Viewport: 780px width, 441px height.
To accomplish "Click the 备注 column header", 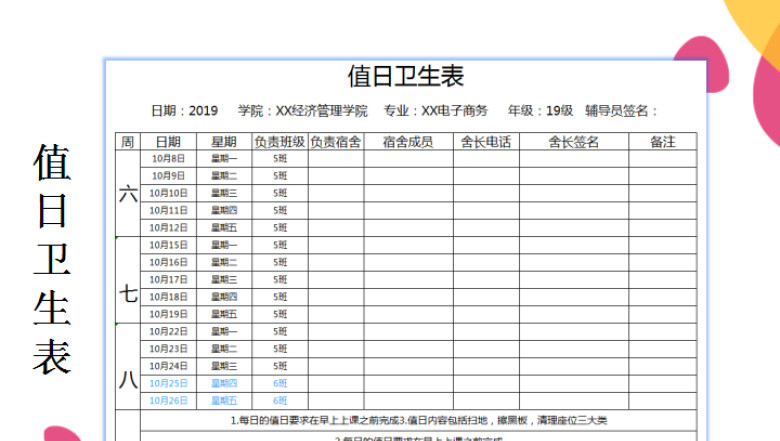I will pos(663,142).
